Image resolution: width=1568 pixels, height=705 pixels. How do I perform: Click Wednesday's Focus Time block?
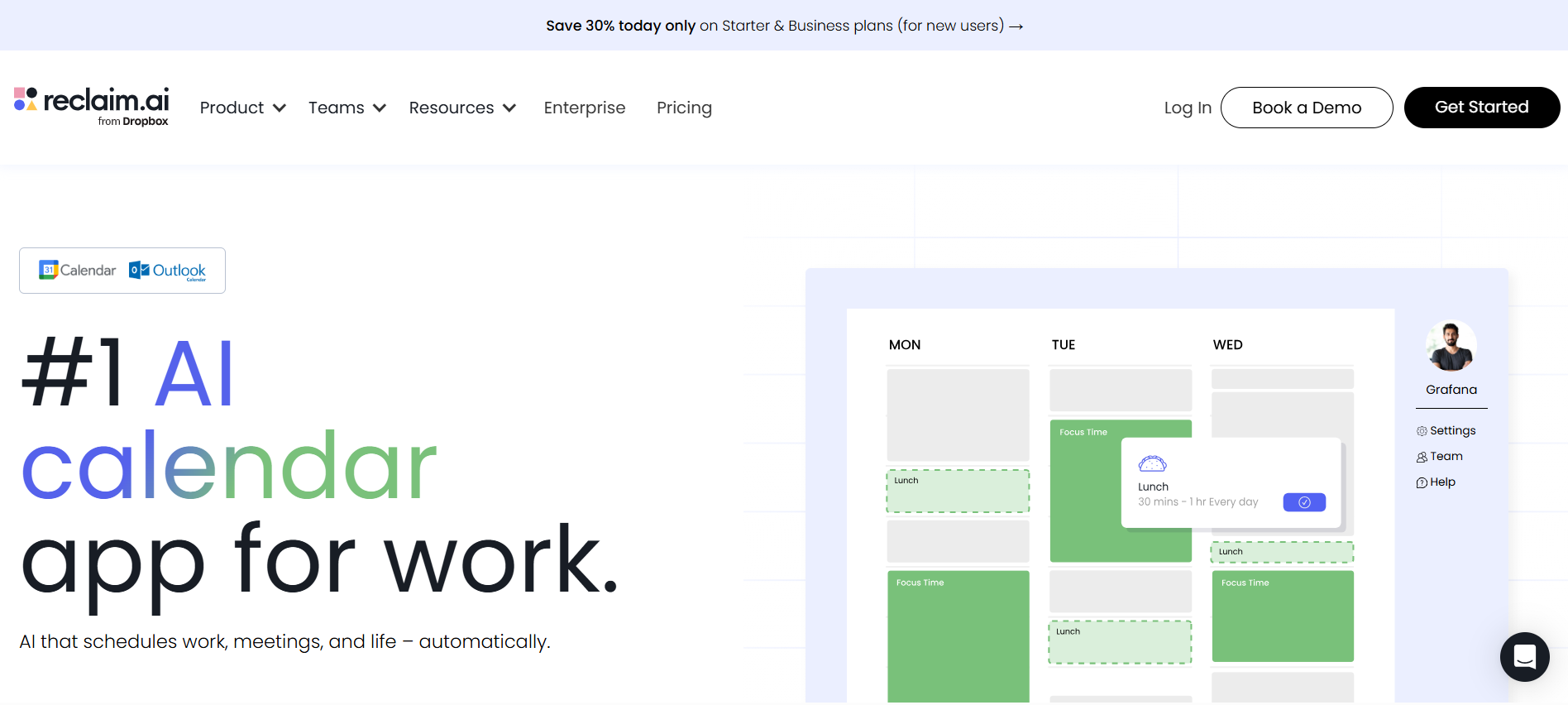click(1283, 616)
